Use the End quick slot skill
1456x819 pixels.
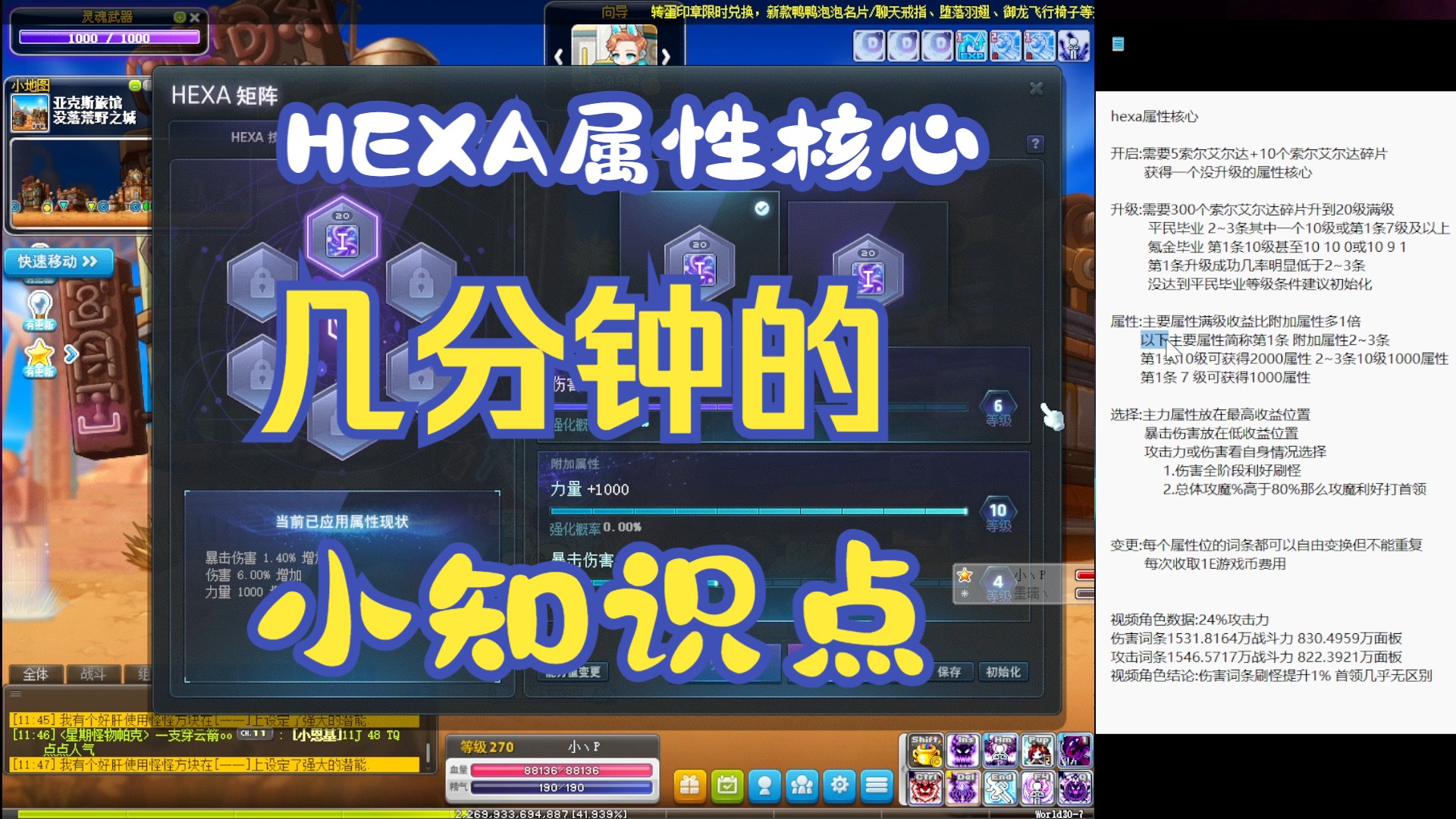(1000, 788)
